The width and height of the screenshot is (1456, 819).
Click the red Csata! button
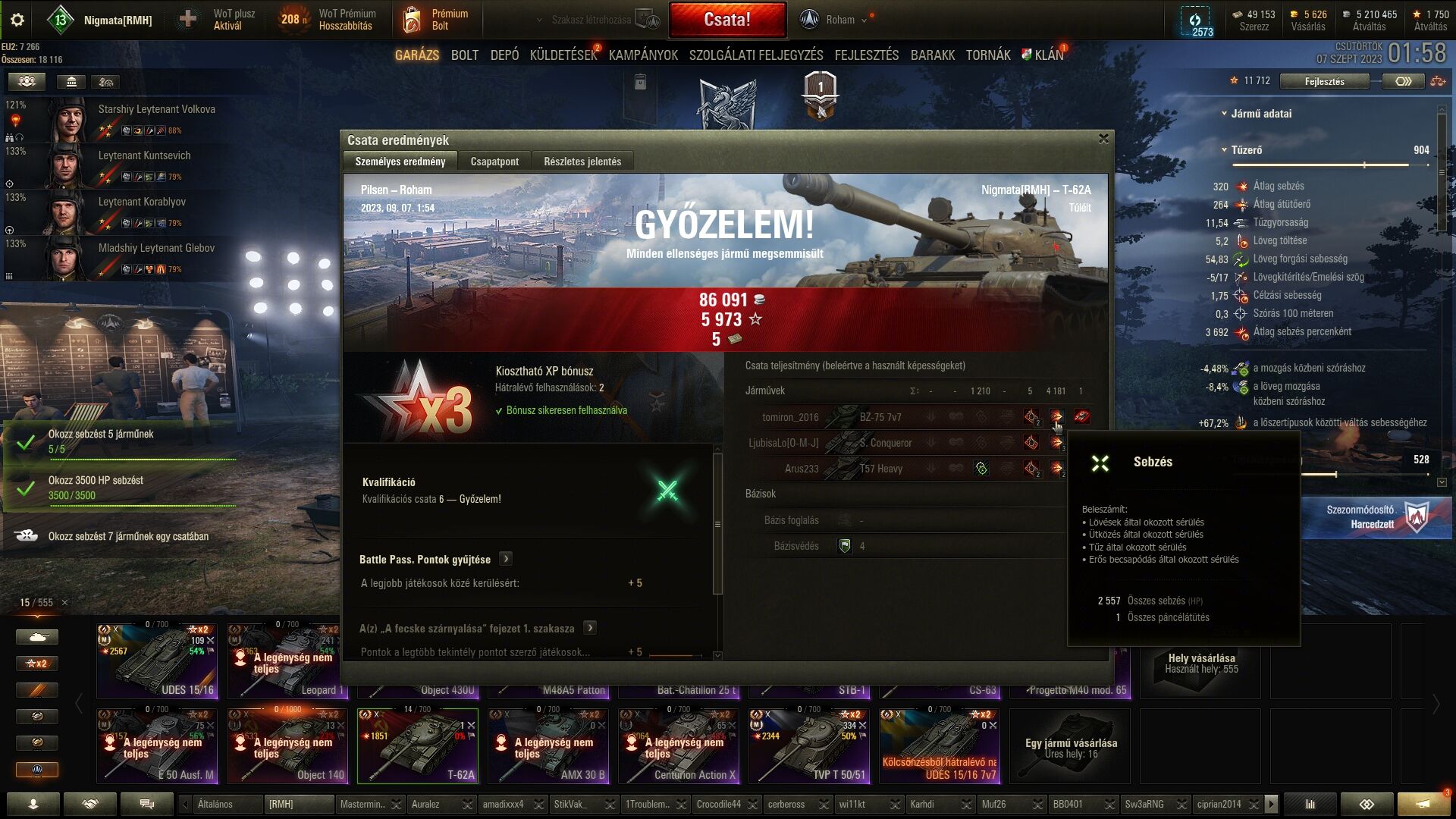point(727,20)
